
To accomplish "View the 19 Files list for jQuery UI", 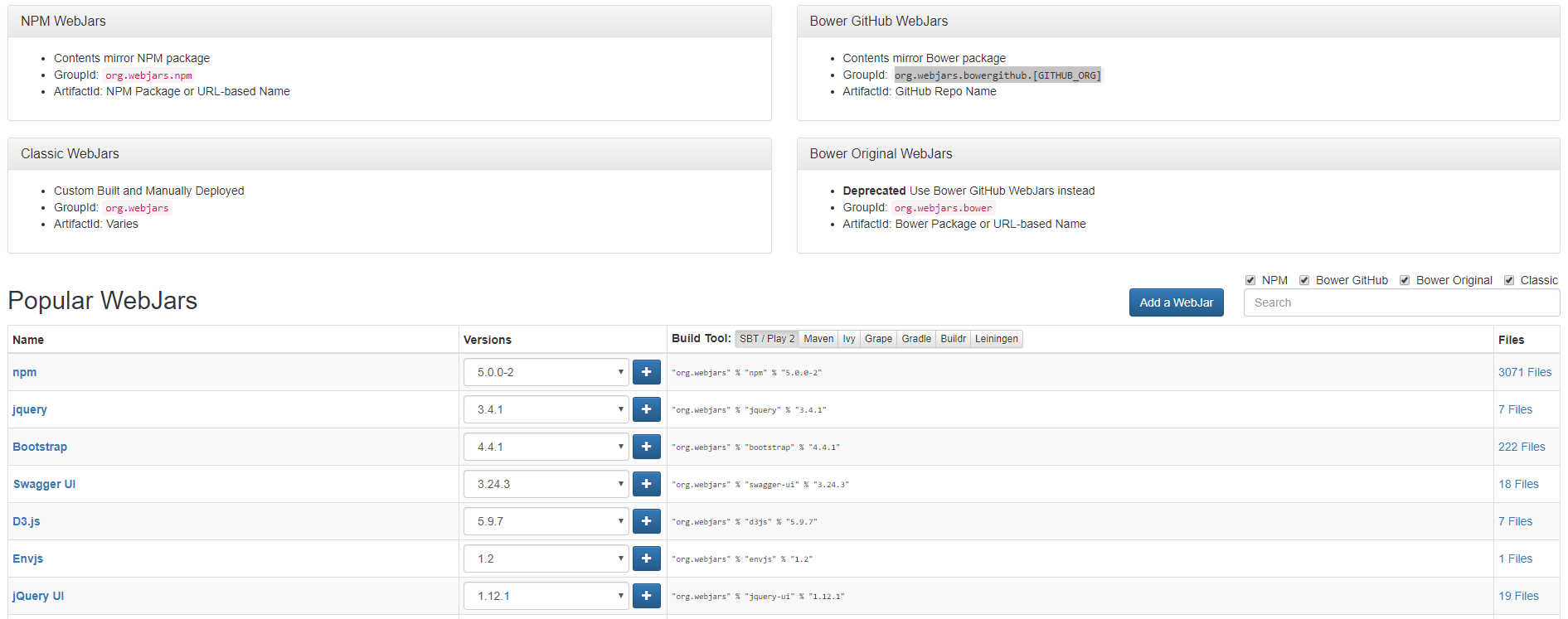I will pyautogui.click(x=1518, y=596).
